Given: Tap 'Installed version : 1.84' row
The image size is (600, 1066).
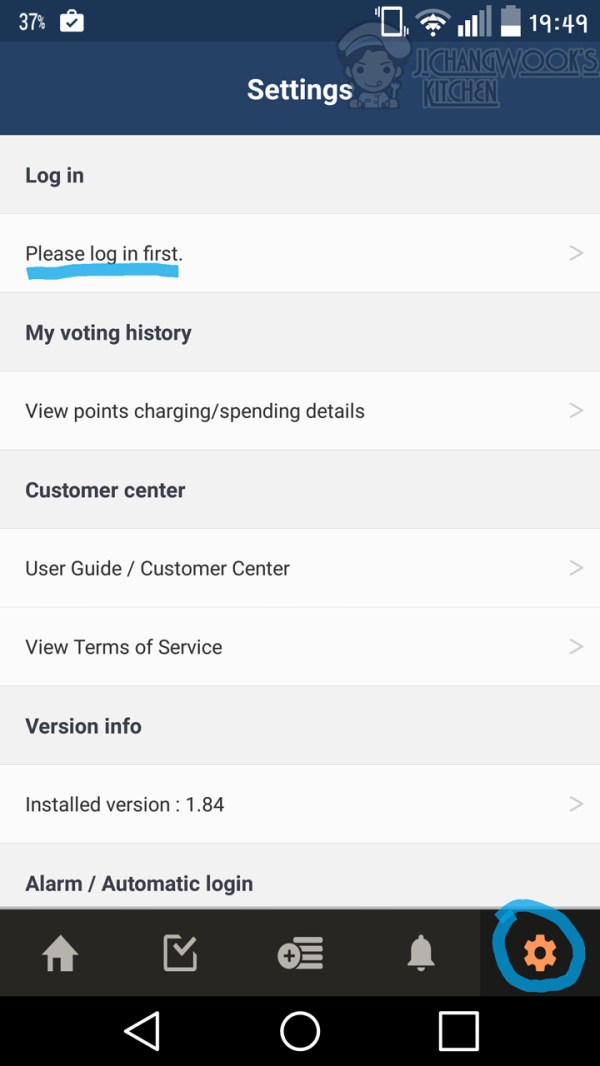Looking at the screenshot, I should 125,804.
